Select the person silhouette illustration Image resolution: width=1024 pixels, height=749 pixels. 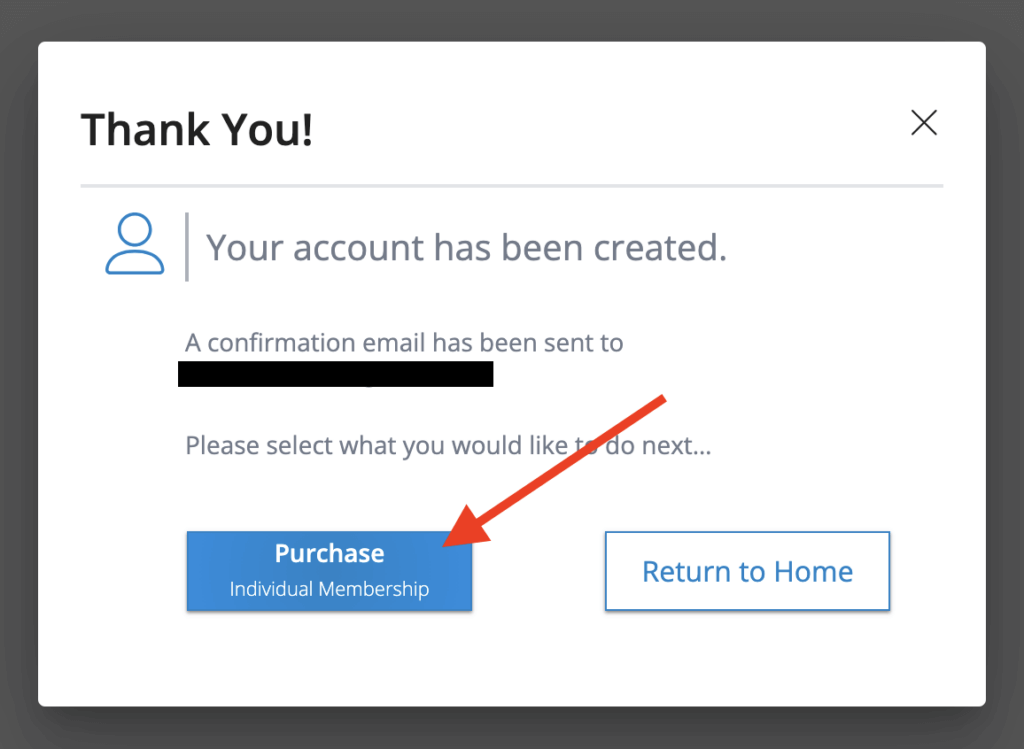click(x=134, y=243)
